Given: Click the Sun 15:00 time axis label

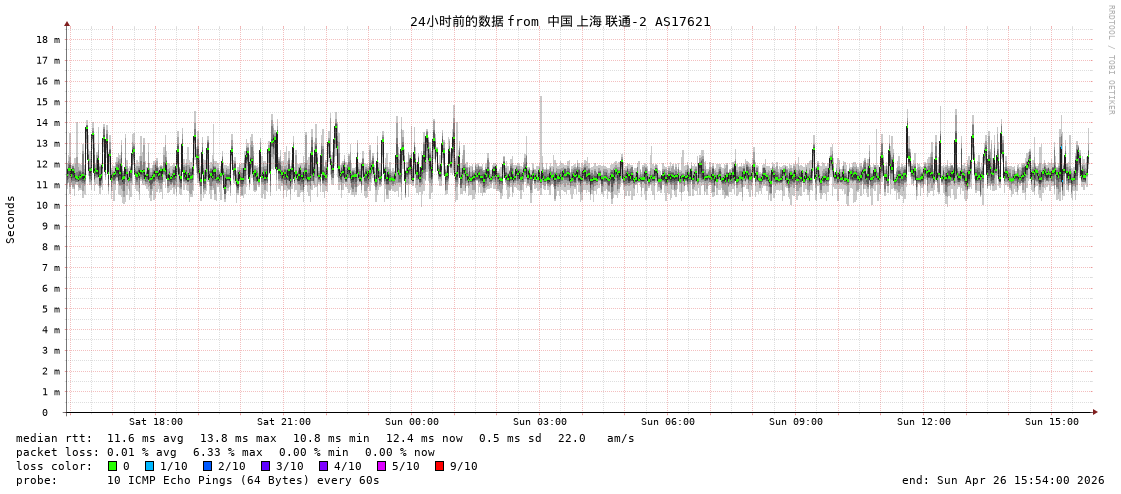Looking at the screenshot, I should [1052, 422].
